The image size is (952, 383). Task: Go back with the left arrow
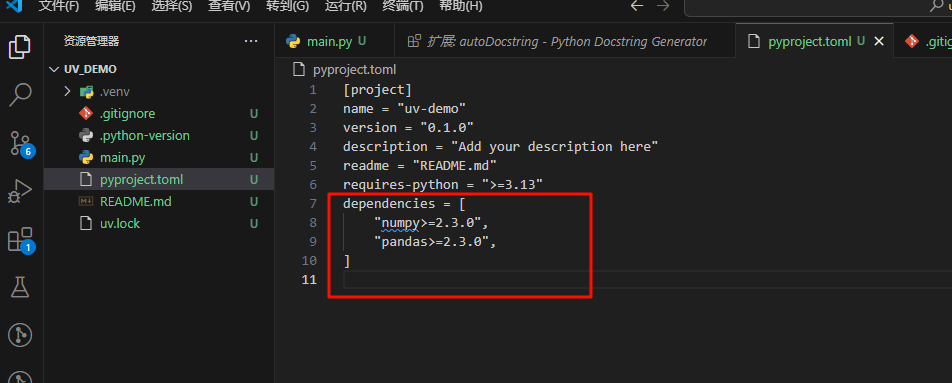tap(636, 6)
